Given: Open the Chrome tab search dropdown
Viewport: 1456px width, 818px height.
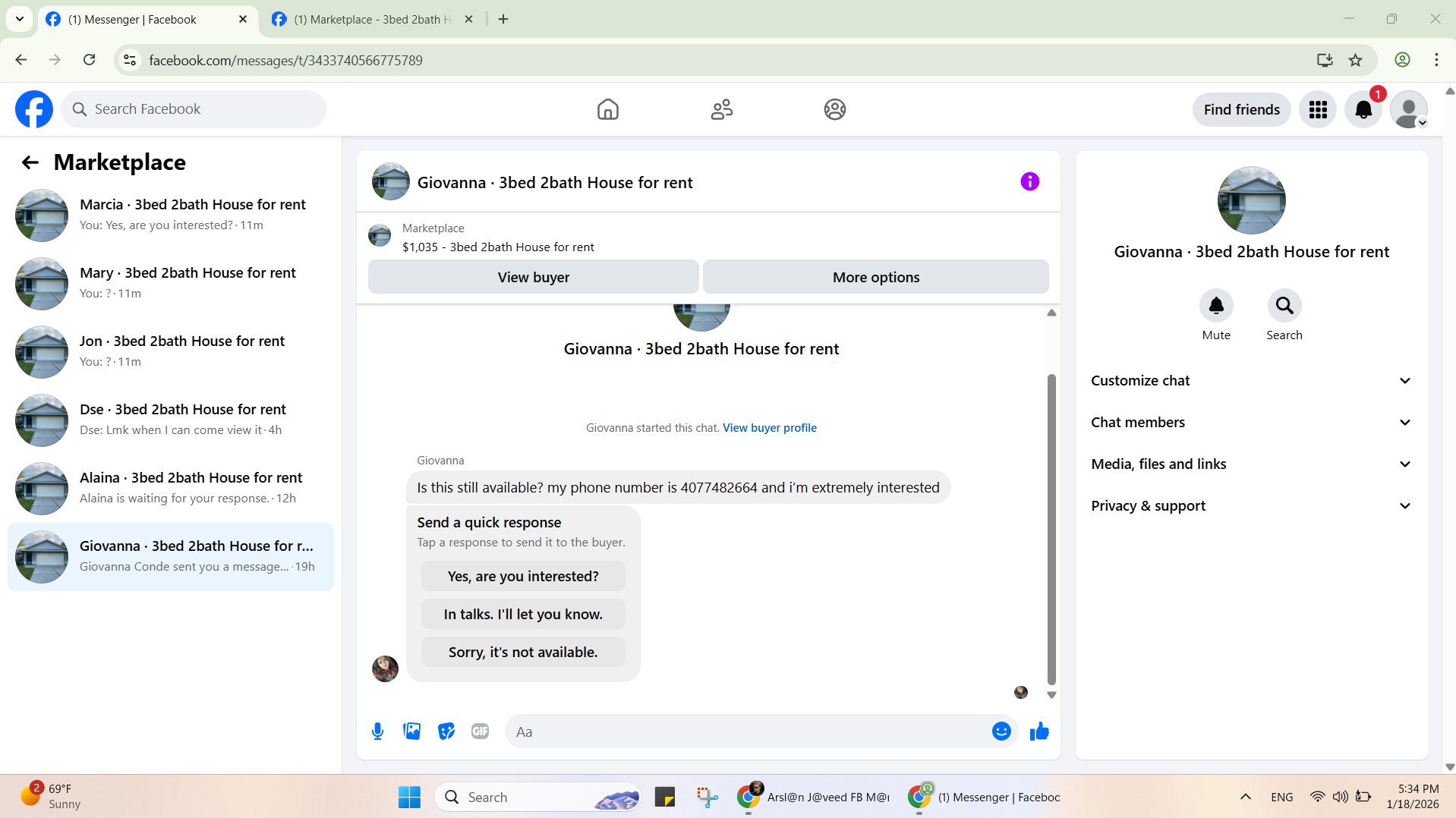Looking at the screenshot, I should pyautogui.click(x=20, y=19).
